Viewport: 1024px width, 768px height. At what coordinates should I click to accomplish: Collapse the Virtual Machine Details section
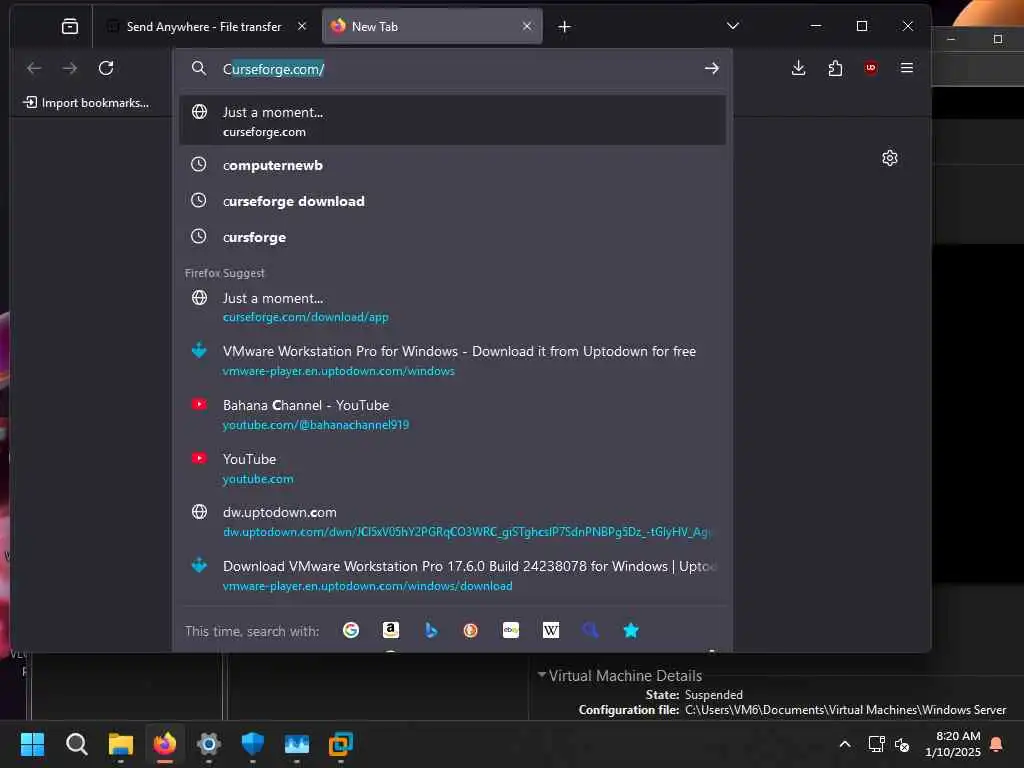(x=541, y=674)
